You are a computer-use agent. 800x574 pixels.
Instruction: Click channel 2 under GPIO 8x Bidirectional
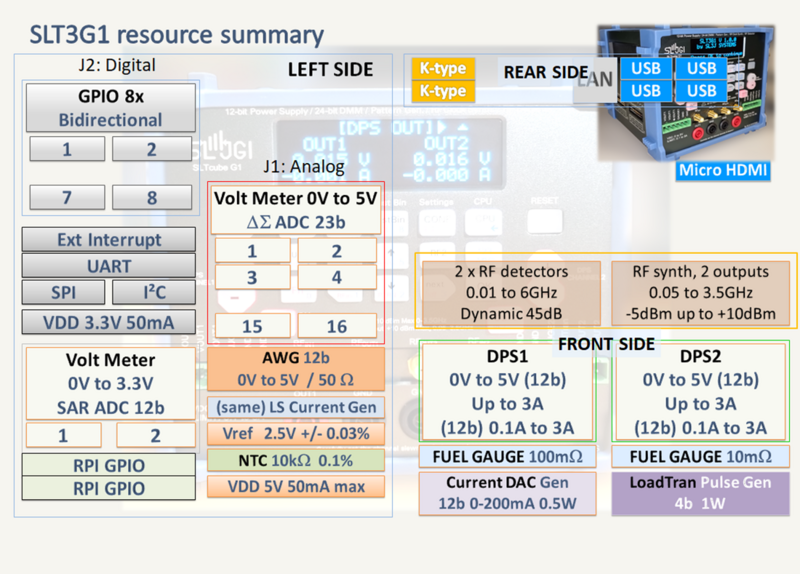(x=152, y=149)
